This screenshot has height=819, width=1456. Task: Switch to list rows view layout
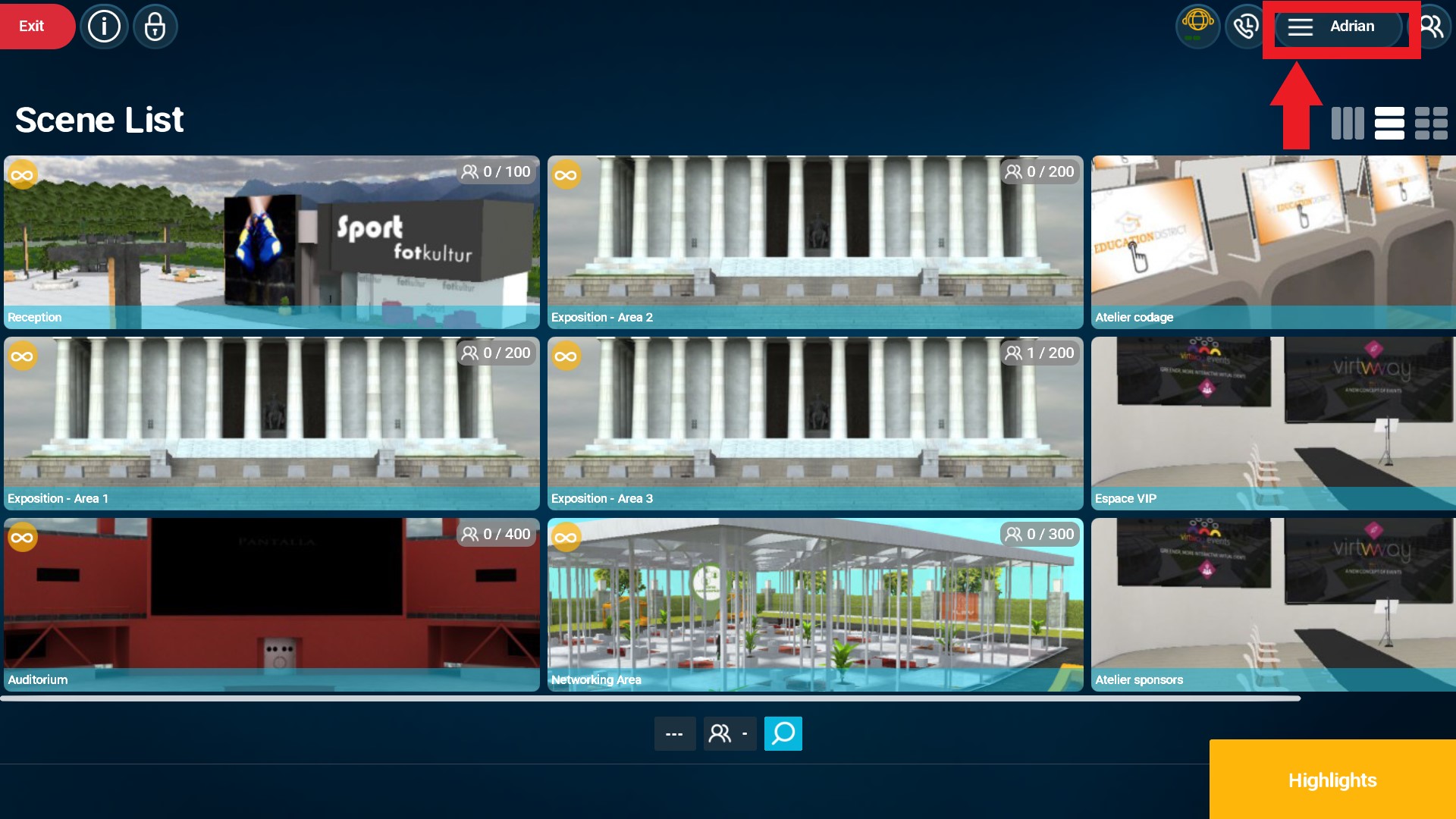[x=1389, y=123]
